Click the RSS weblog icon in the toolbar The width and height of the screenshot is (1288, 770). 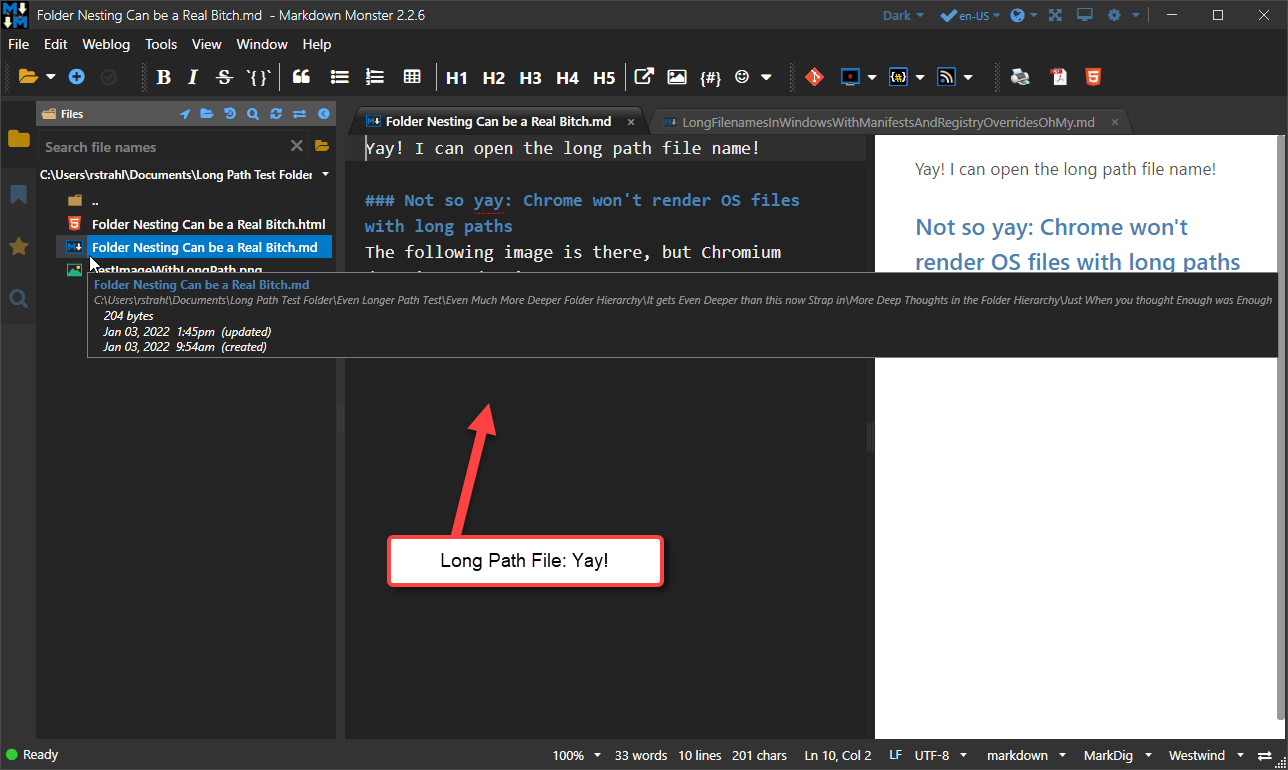pyautogui.click(x=946, y=77)
